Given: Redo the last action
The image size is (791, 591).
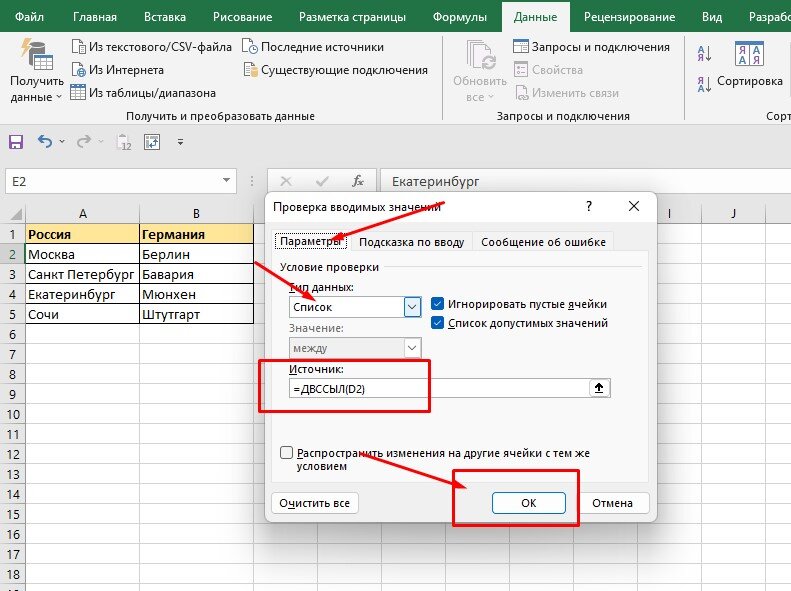Looking at the screenshot, I should (84, 142).
